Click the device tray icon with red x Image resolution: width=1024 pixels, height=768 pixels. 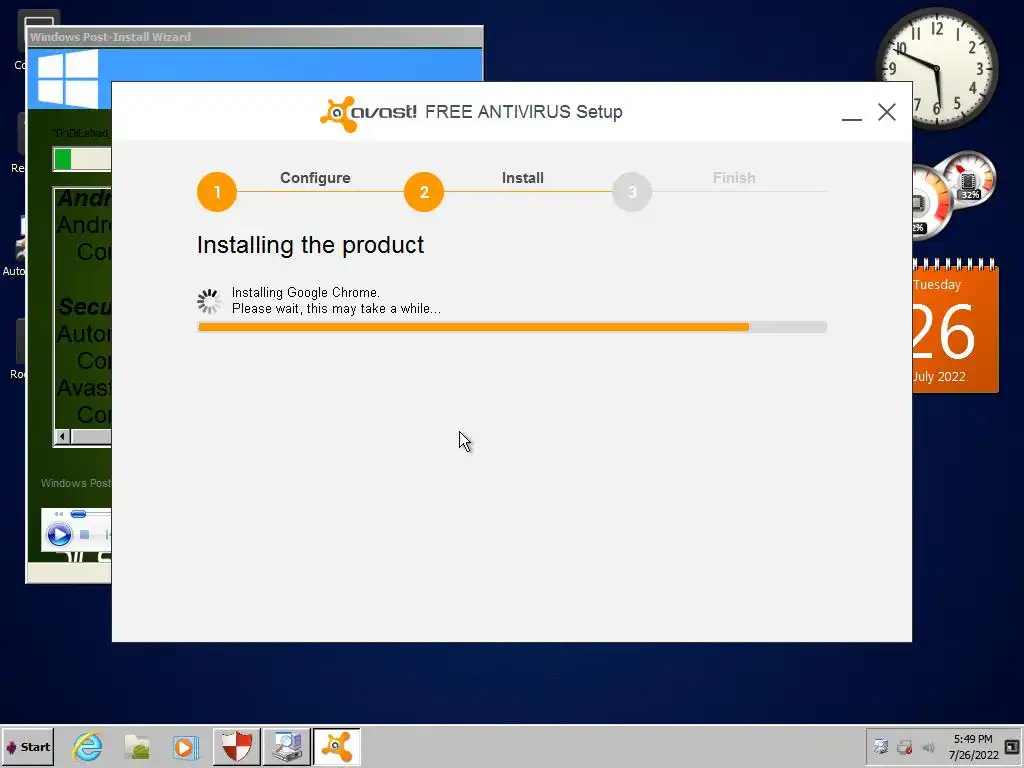(904, 747)
